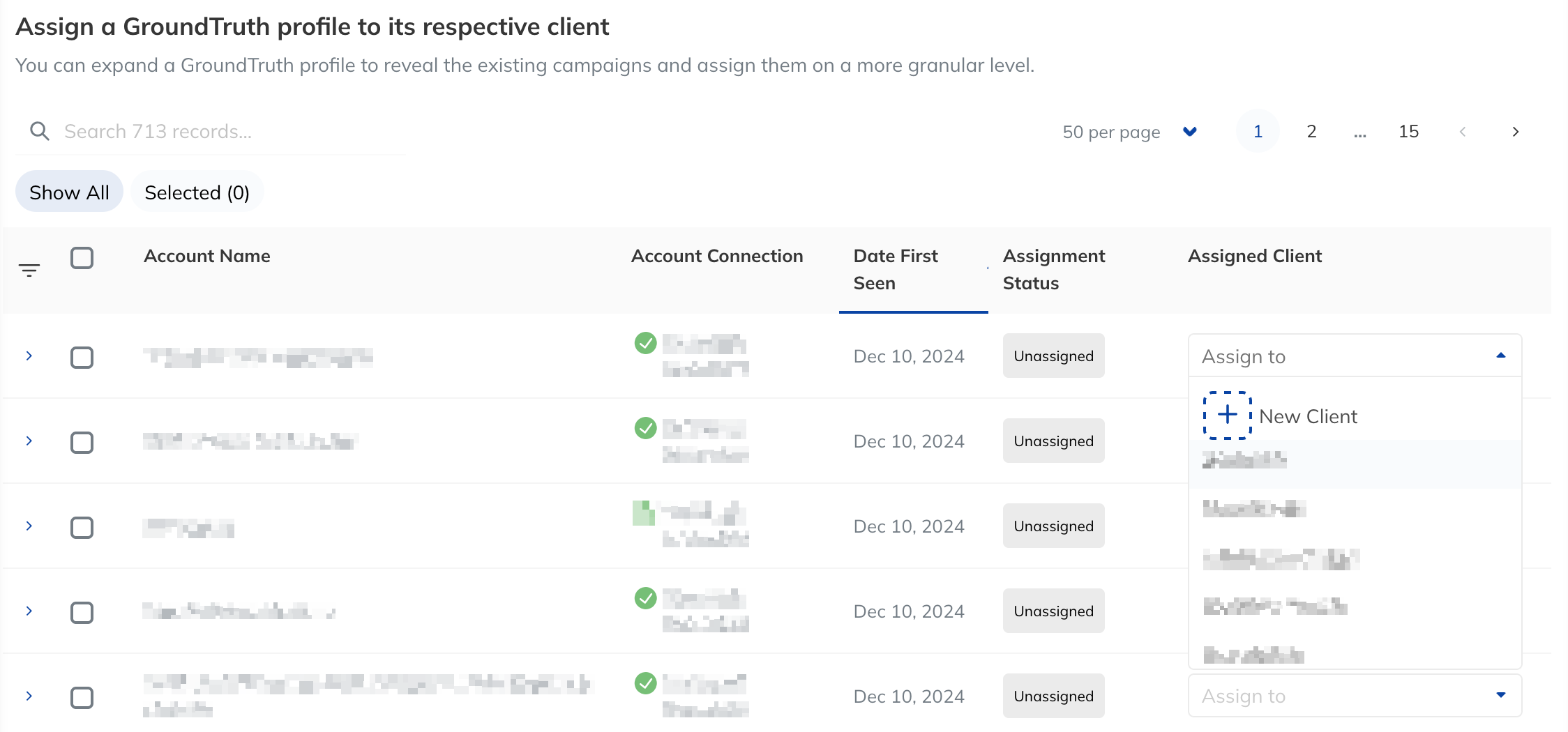Viewport: 1568px width, 732px height.
Task: Click the third row's Unassigned status badge
Action: pyautogui.click(x=1054, y=526)
